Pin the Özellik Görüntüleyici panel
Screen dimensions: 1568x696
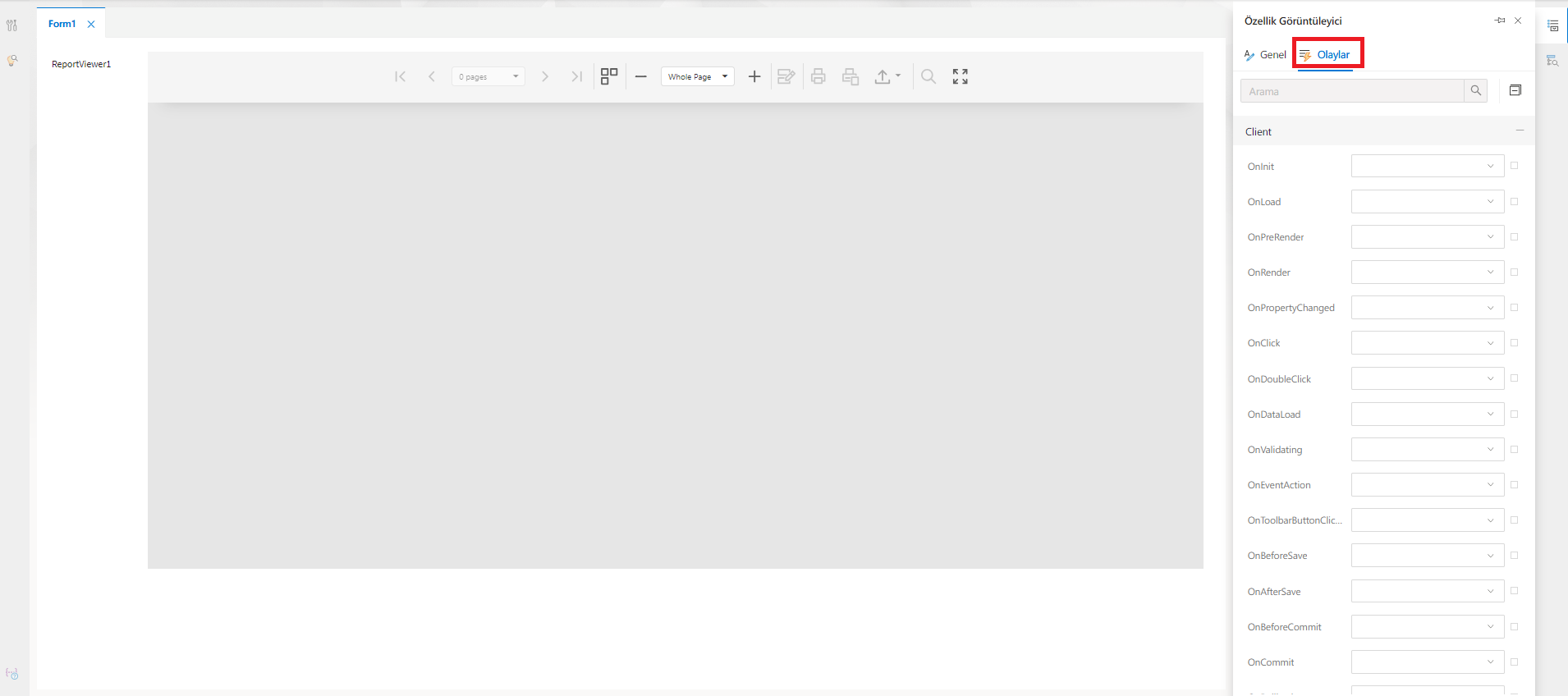pyautogui.click(x=1500, y=21)
